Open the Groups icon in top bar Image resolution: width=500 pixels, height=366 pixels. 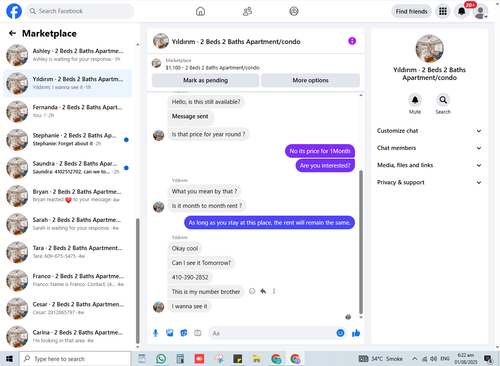294,11
